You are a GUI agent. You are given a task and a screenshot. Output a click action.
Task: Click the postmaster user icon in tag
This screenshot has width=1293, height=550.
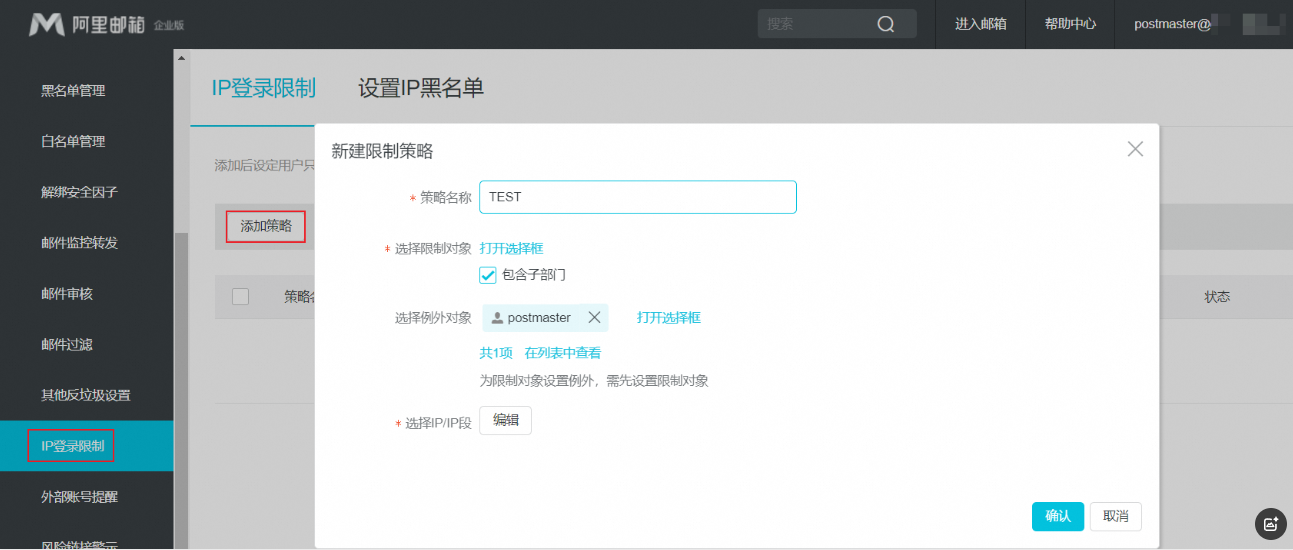coord(497,318)
